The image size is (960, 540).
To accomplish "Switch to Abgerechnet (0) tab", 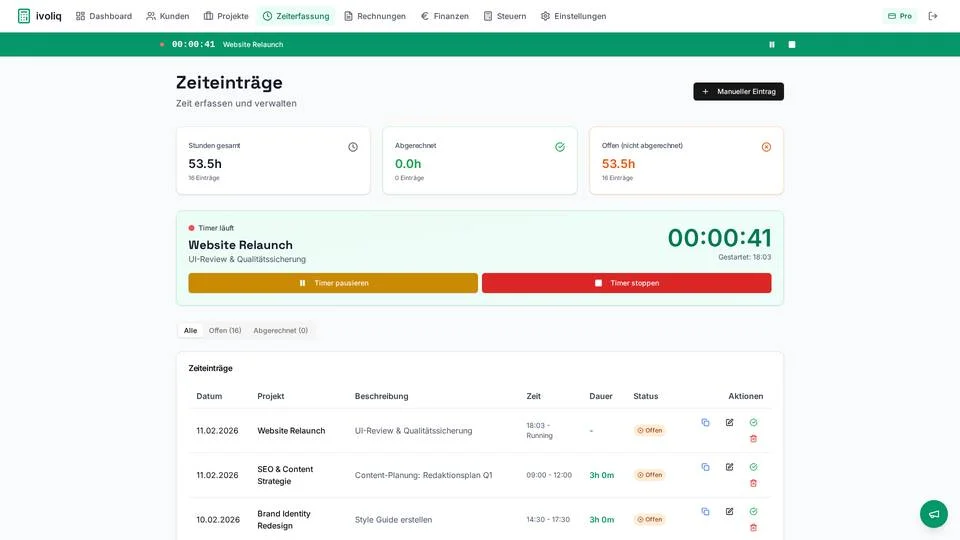I will coord(280,331).
